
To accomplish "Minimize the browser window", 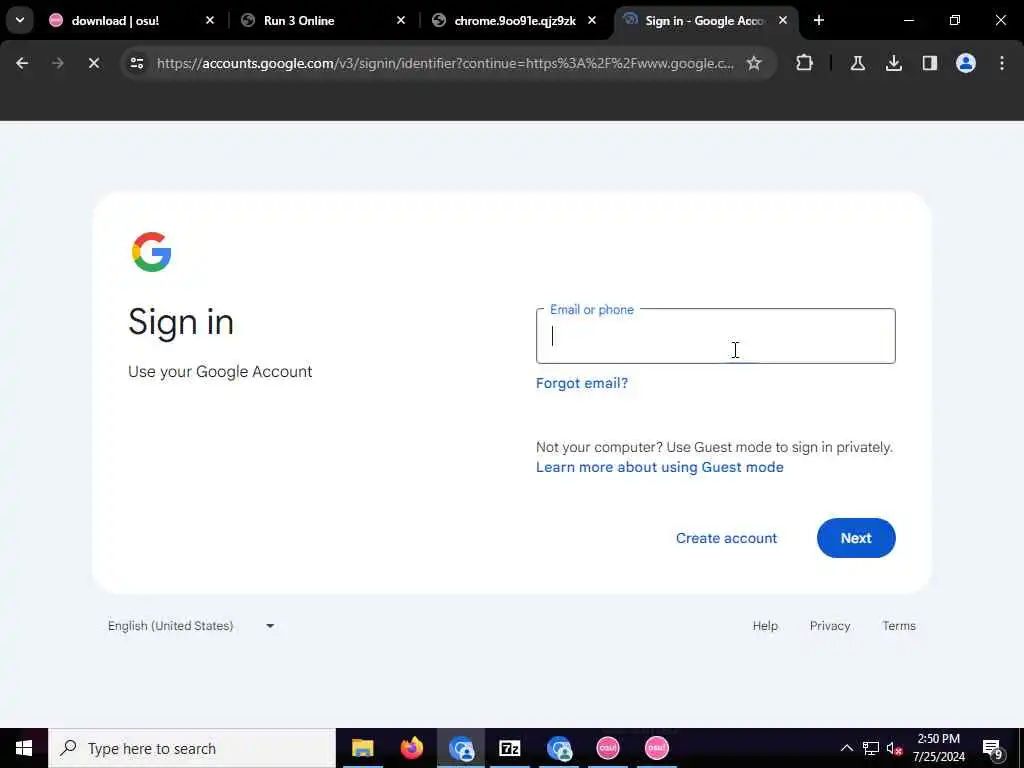I will (908, 21).
